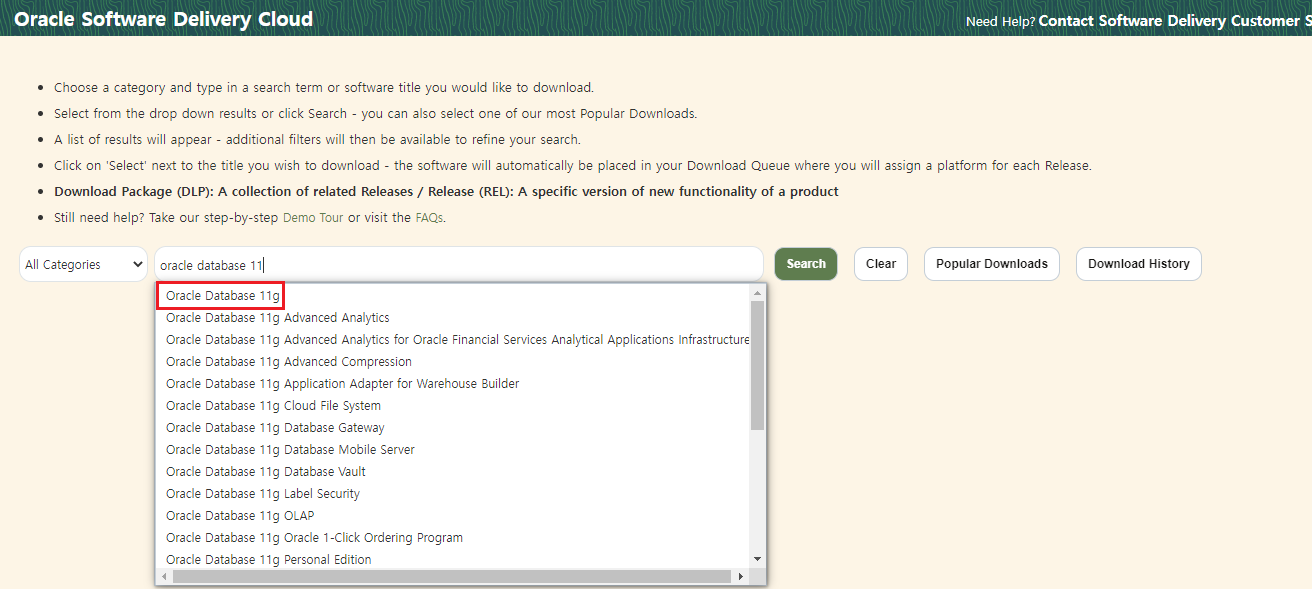The image size is (1312, 589).
Task: Click the search term input field
Action: click(x=459, y=265)
